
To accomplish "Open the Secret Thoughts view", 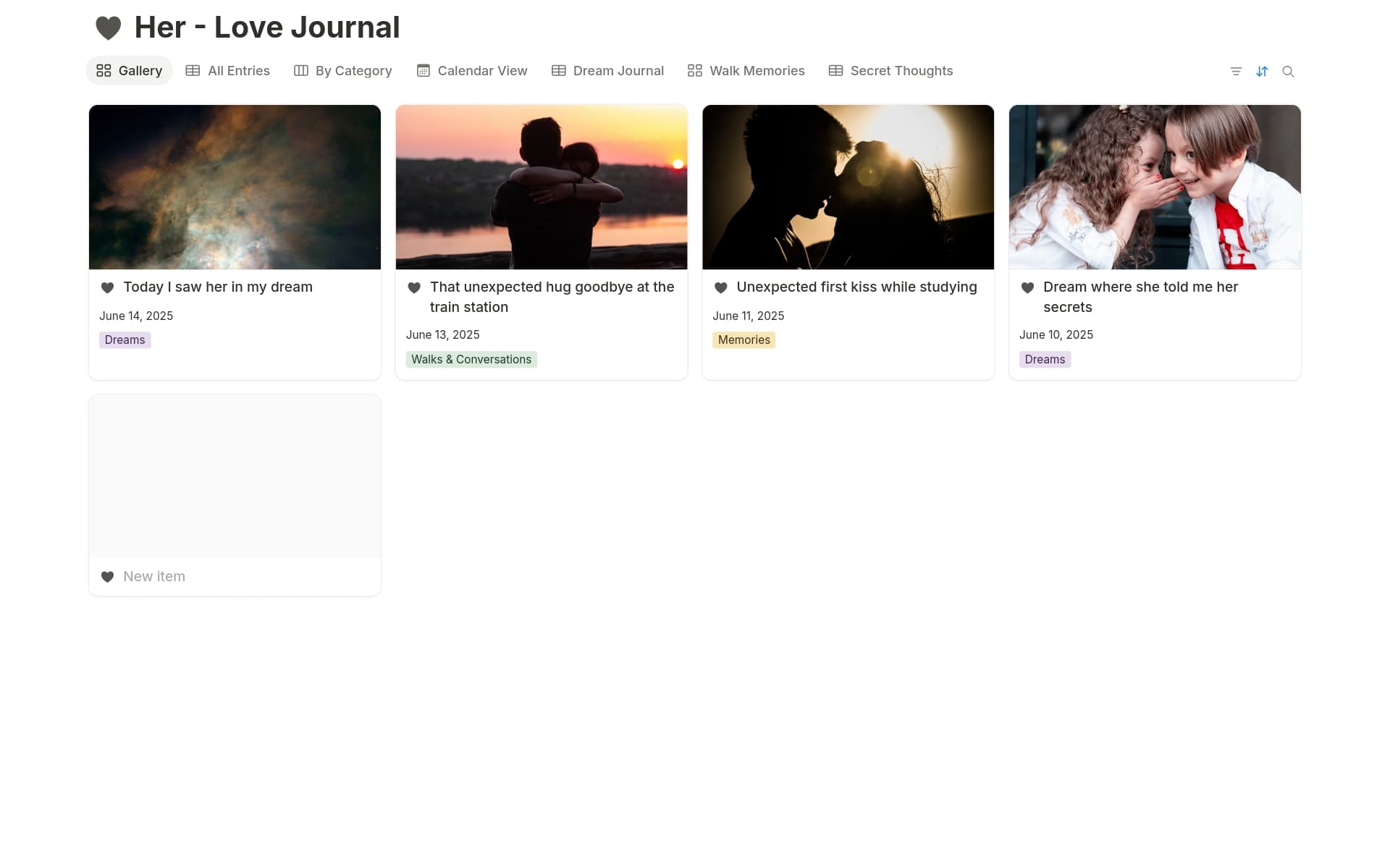I will (x=902, y=70).
